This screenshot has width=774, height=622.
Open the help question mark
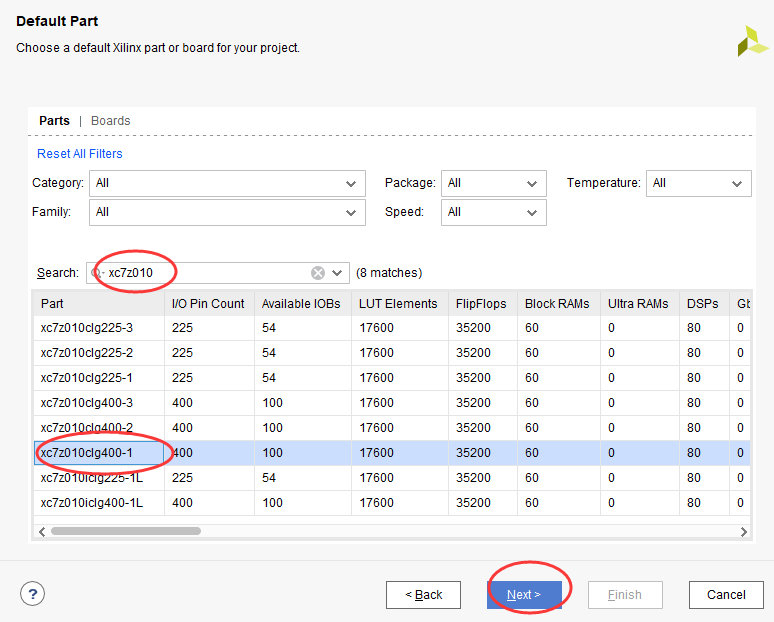[33, 594]
